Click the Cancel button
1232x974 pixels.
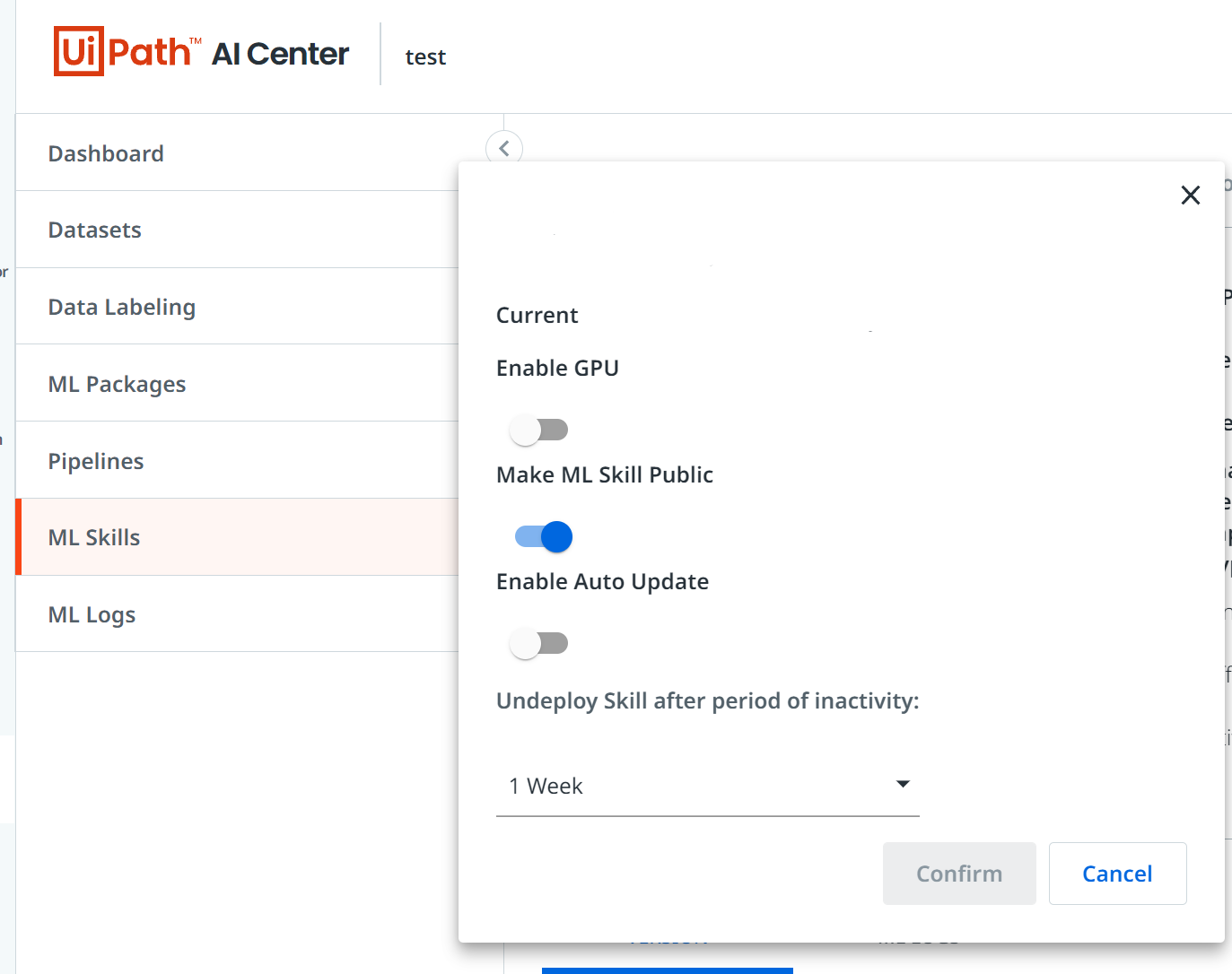click(x=1117, y=874)
